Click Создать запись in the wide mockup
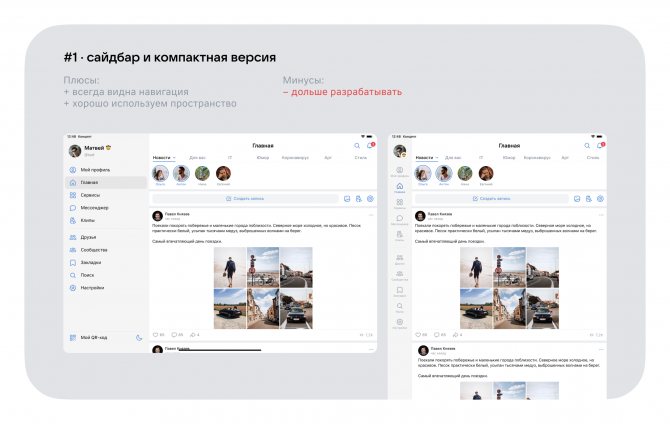 pos(245,199)
